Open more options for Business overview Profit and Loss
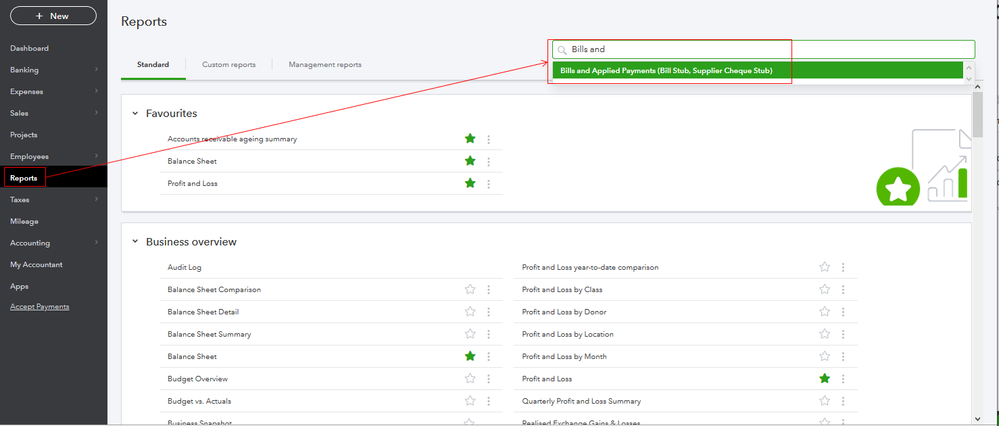This screenshot has height=426, width=999. [843, 378]
